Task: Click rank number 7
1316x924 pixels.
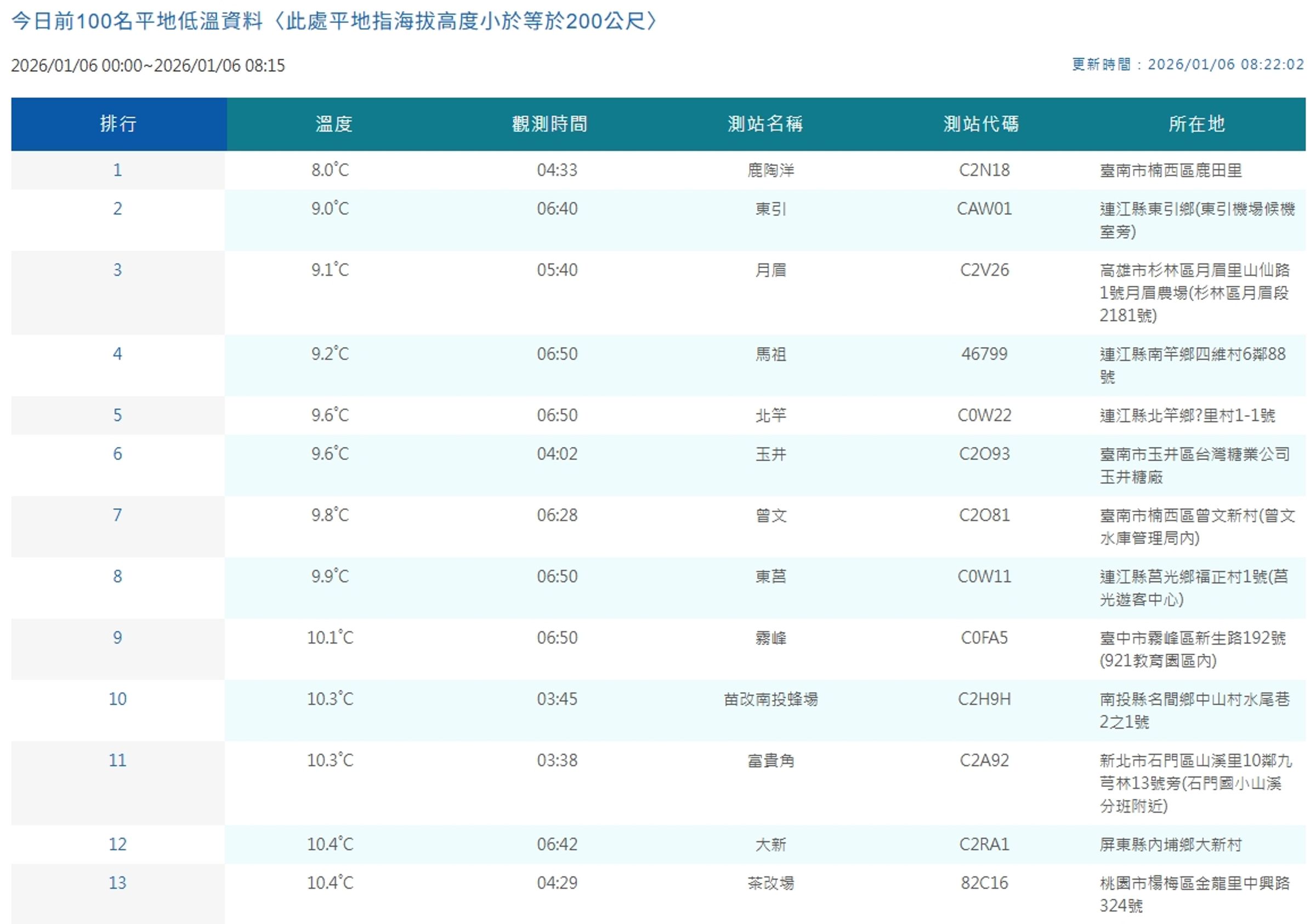Action: coord(117,515)
